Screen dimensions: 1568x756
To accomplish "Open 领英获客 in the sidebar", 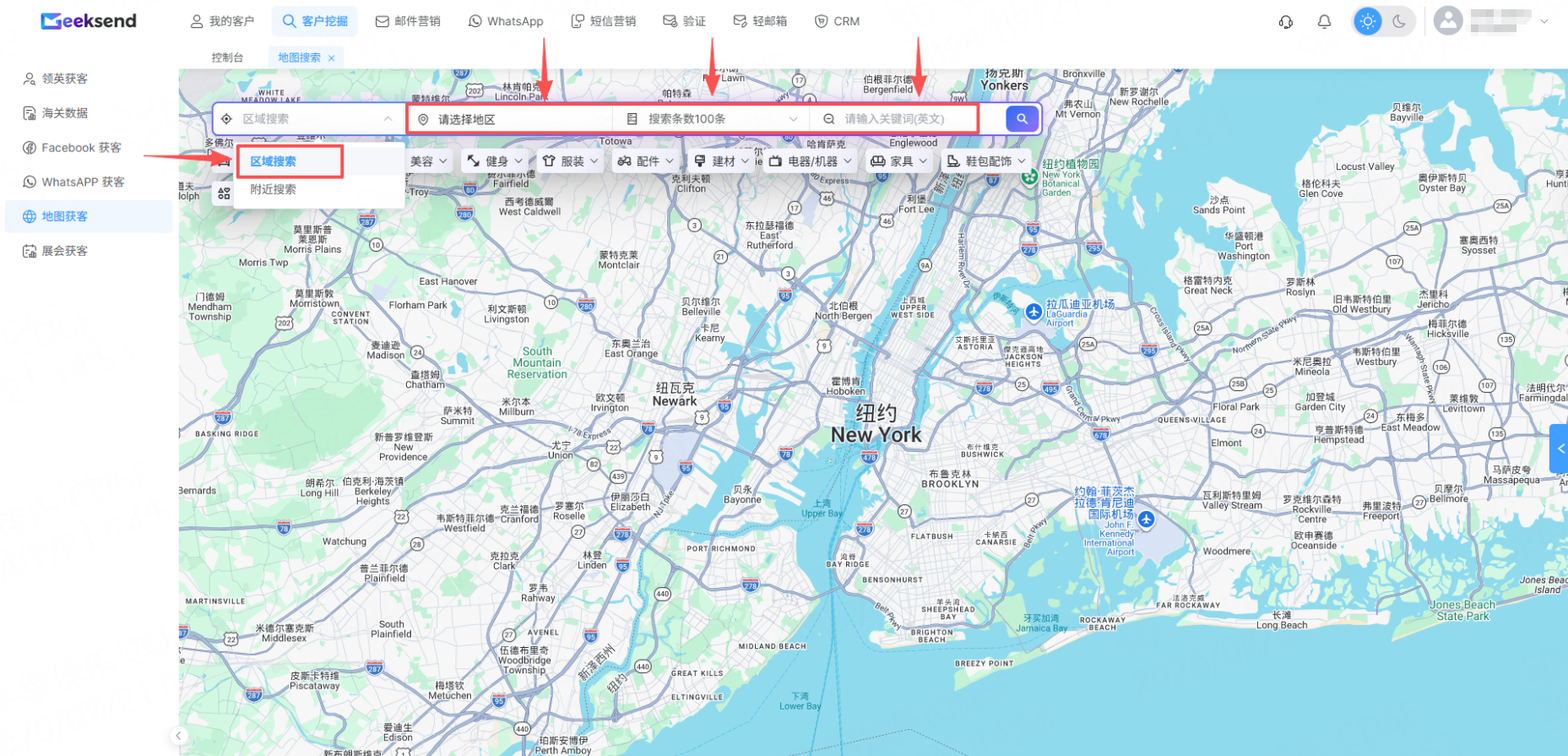I will pyautogui.click(x=89, y=79).
